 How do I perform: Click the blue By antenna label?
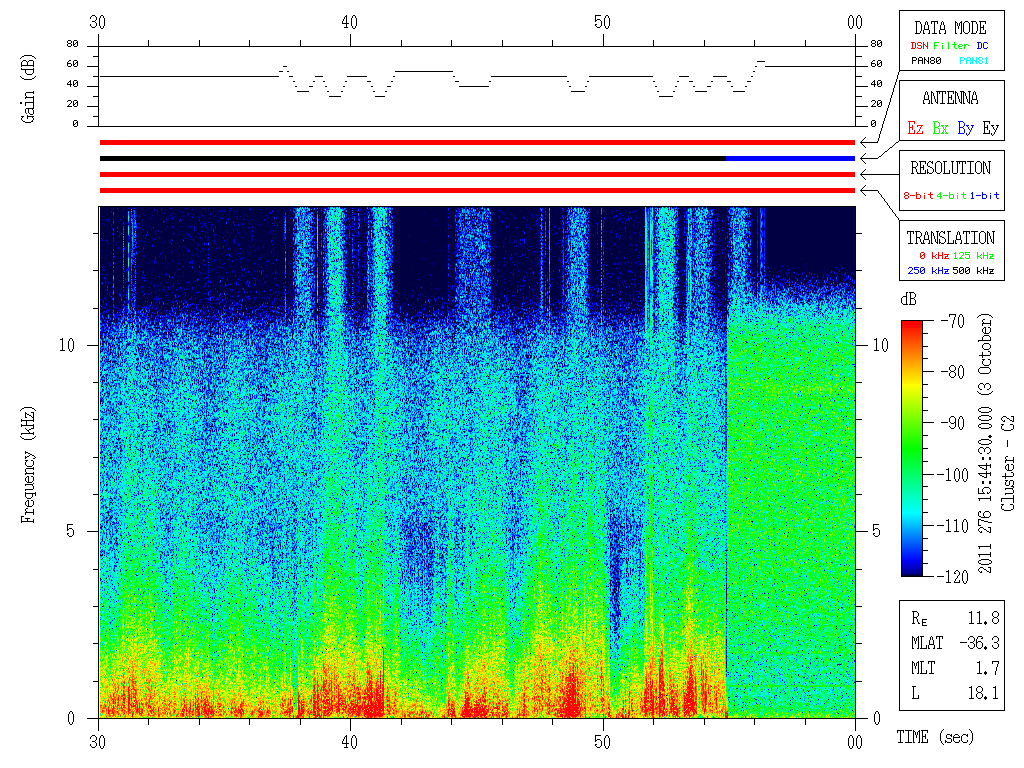pos(965,128)
